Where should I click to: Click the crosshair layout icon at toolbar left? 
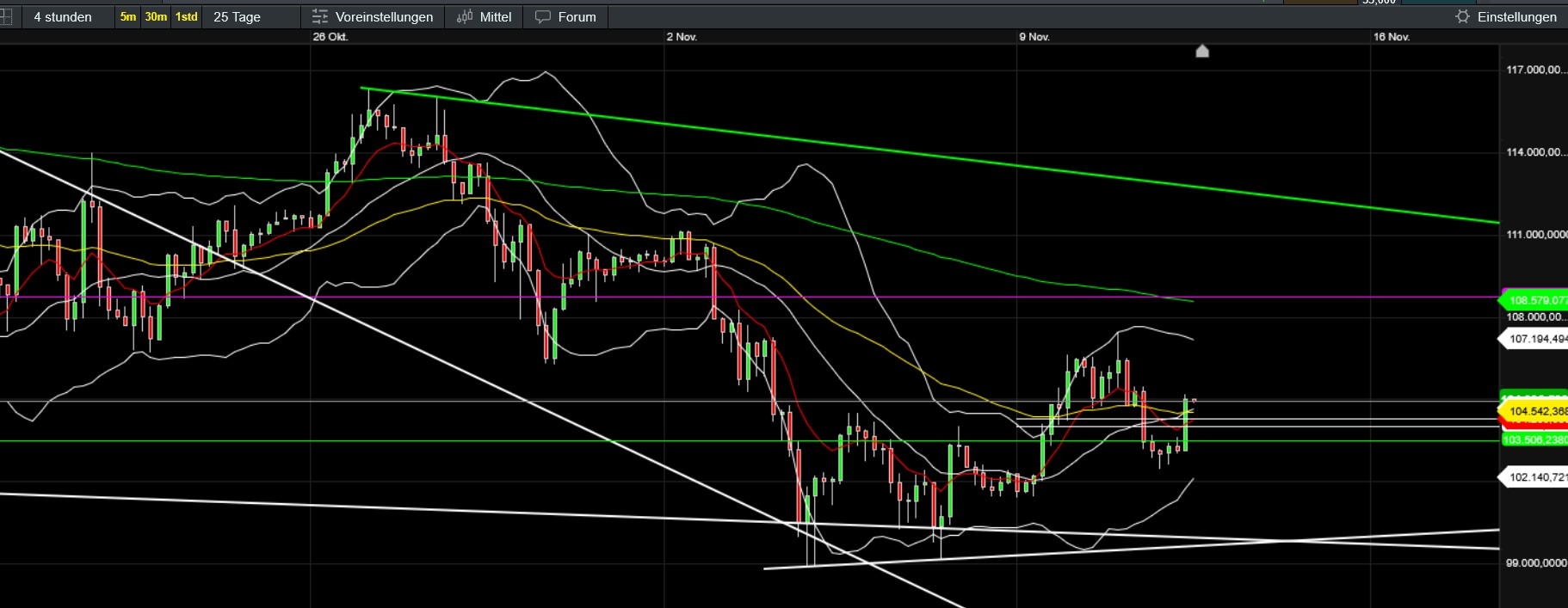(6, 17)
